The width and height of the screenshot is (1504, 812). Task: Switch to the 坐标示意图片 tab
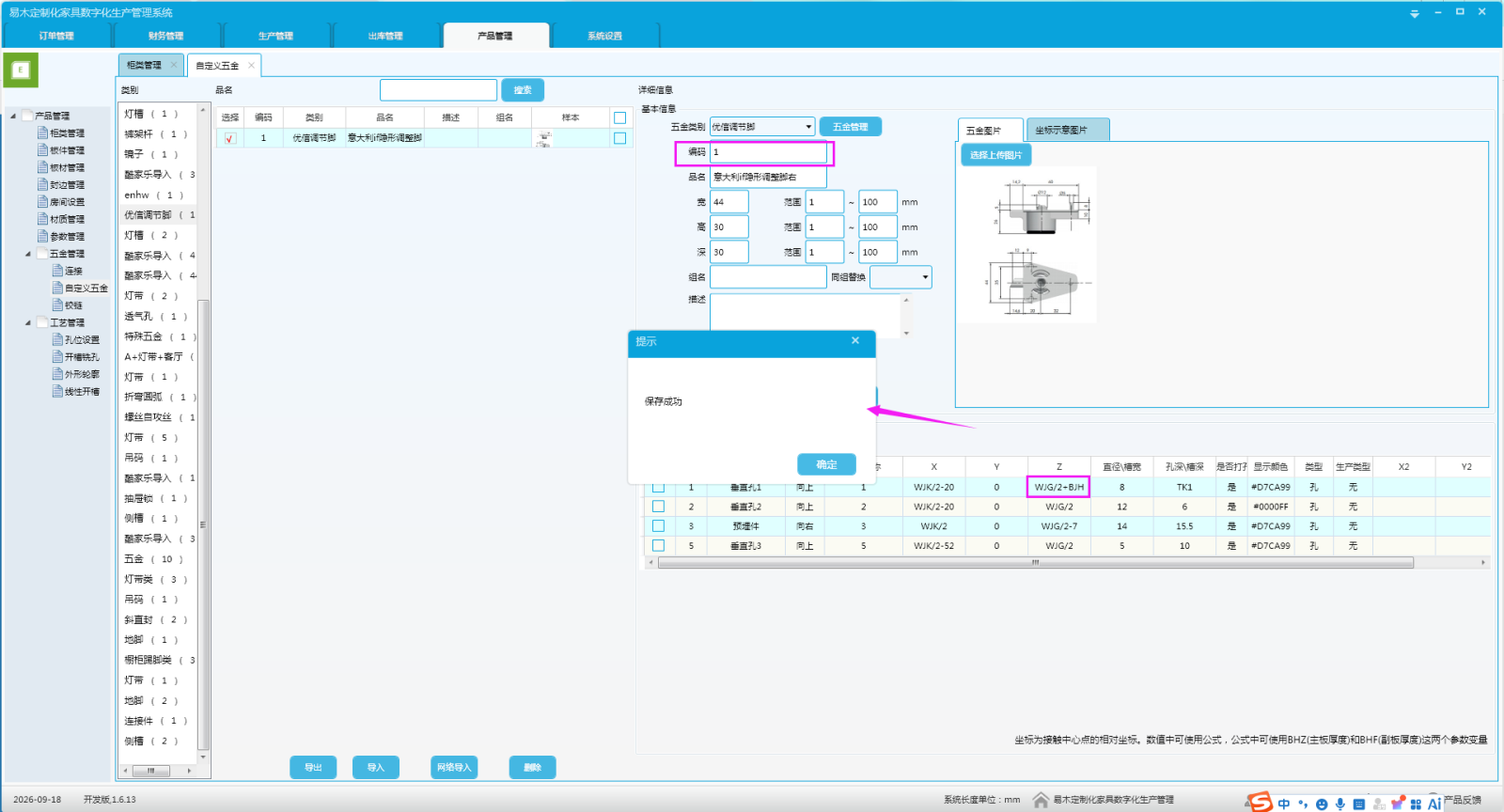[x=1068, y=130]
